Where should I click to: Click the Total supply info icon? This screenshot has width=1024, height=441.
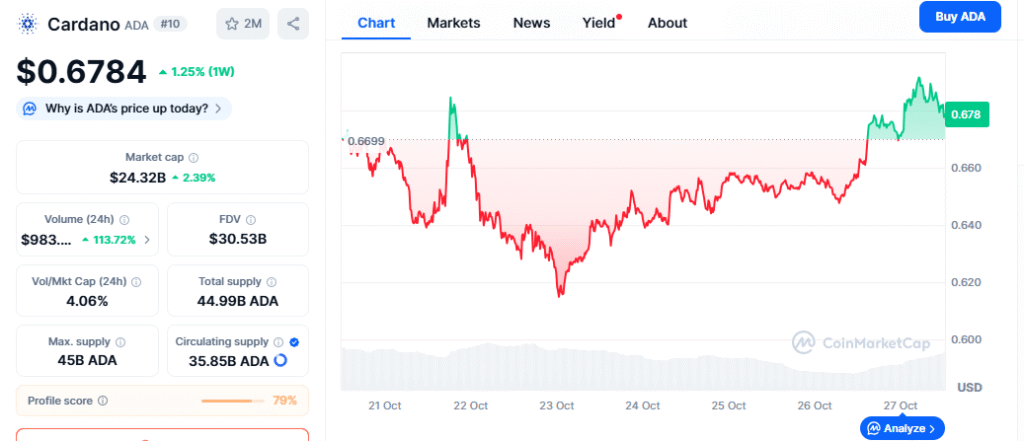[272, 282]
